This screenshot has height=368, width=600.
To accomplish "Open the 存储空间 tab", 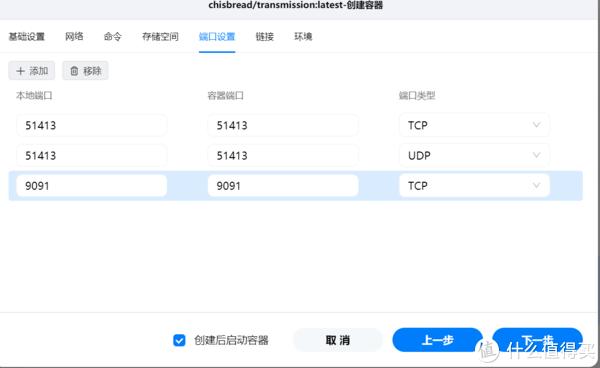I will [160, 37].
